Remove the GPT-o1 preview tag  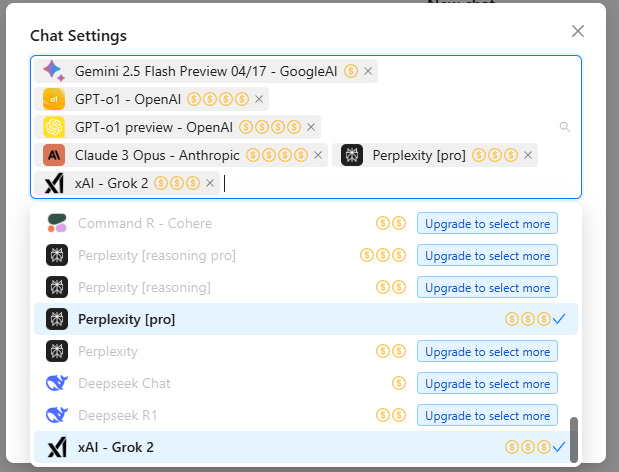pyautogui.click(x=312, y=127)
